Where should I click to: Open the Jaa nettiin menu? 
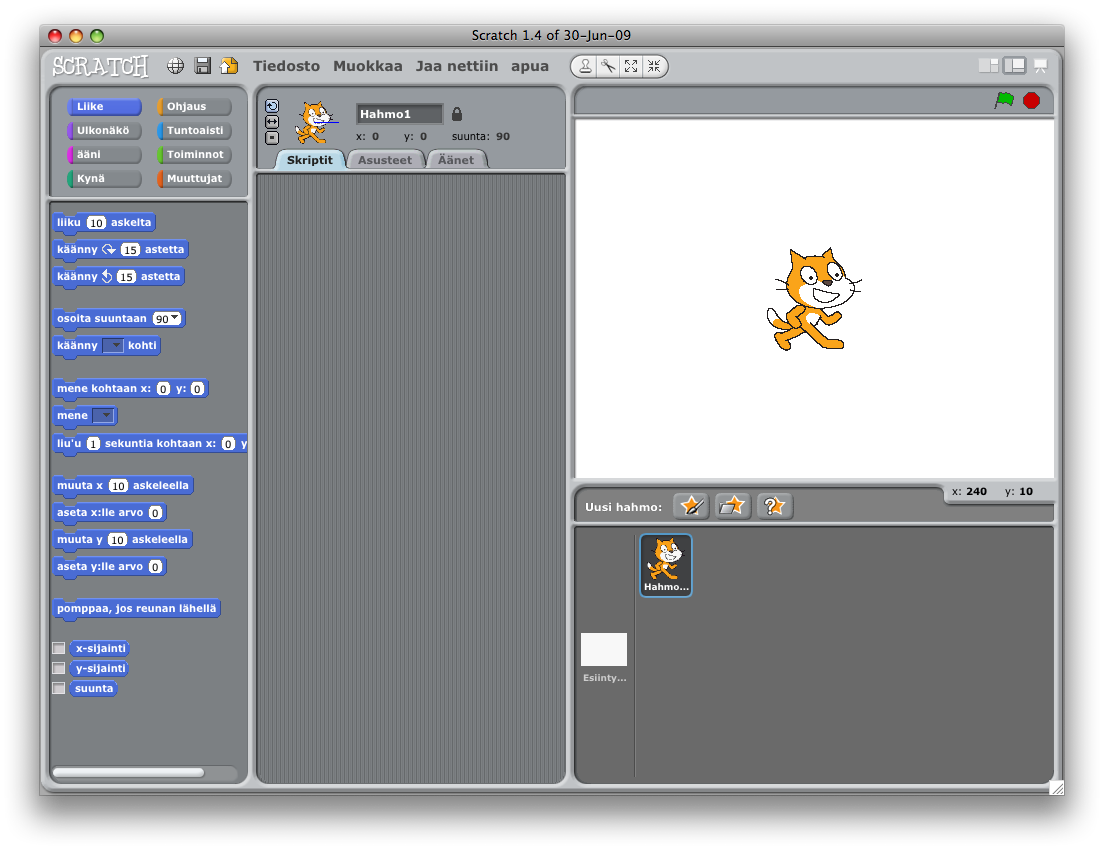coord(456,66)
